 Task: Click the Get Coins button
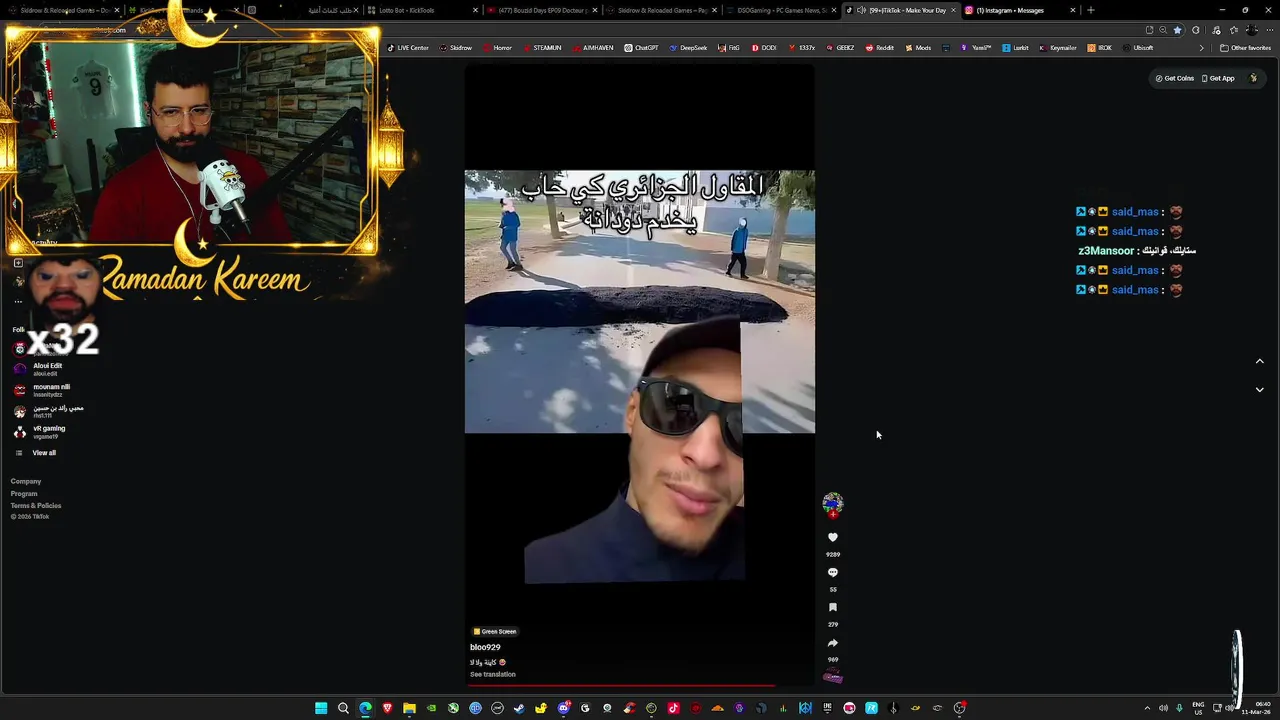point(1175,78)
